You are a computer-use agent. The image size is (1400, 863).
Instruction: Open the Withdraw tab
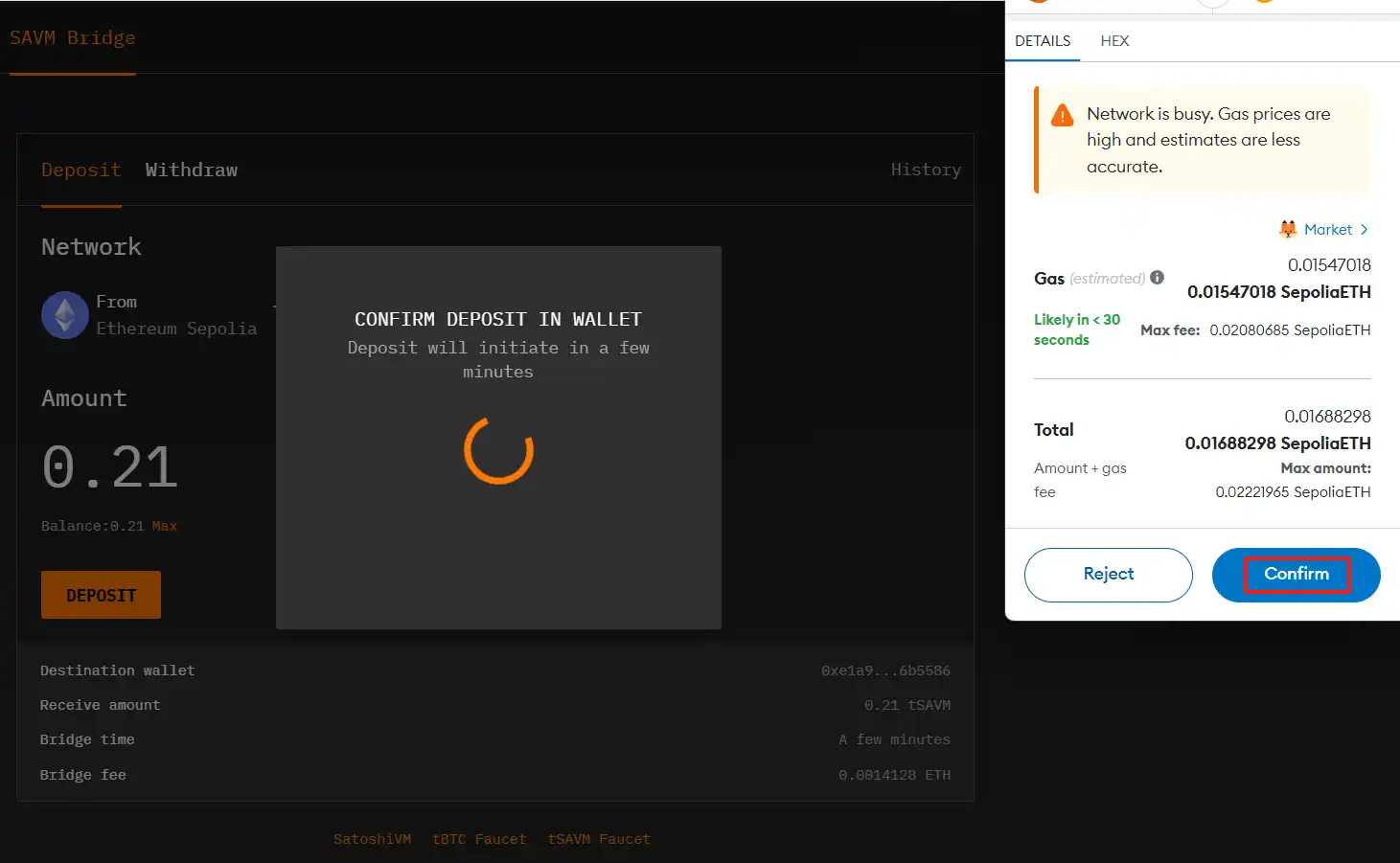pos(192,170)
